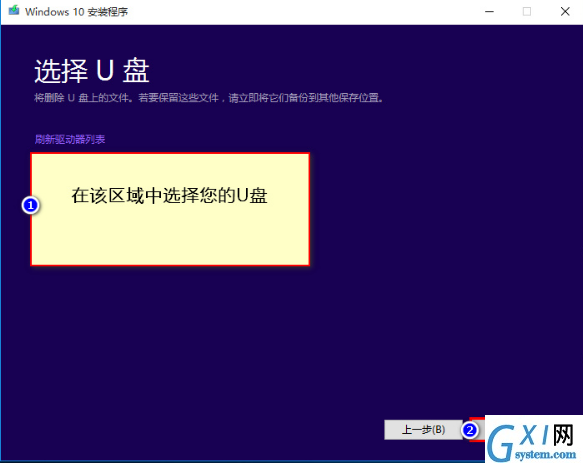The height and width of the screenshot is (463, 583).
Task: Minimize the Windows 10 安装程序 window
Action: (x=489, y=12)
